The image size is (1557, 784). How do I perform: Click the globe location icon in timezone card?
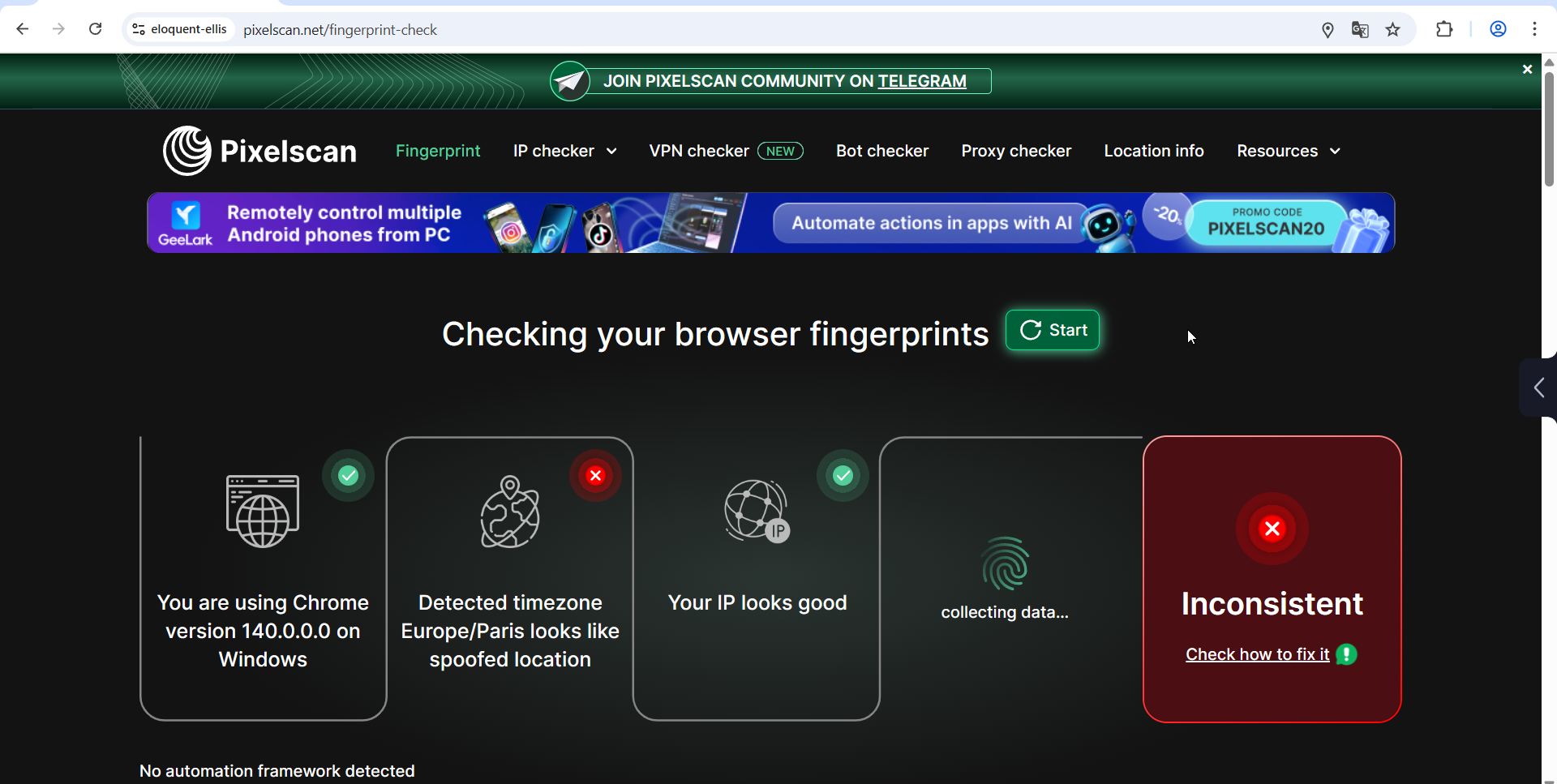point(510,512)
